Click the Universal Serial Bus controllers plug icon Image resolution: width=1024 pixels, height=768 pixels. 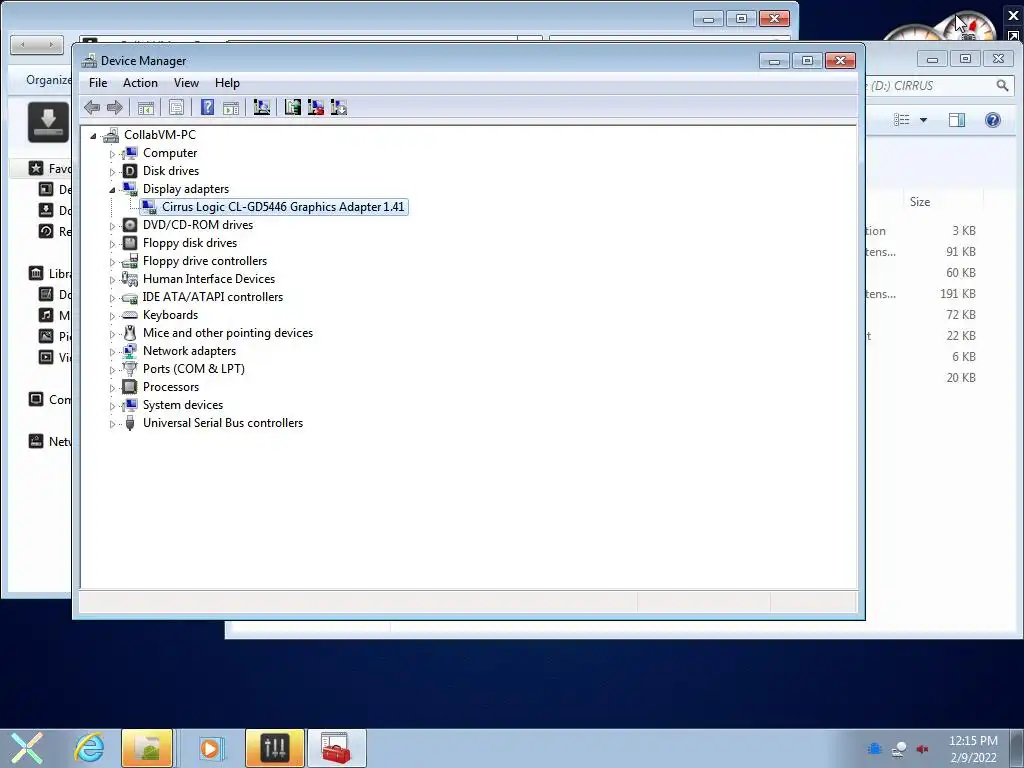130,423
